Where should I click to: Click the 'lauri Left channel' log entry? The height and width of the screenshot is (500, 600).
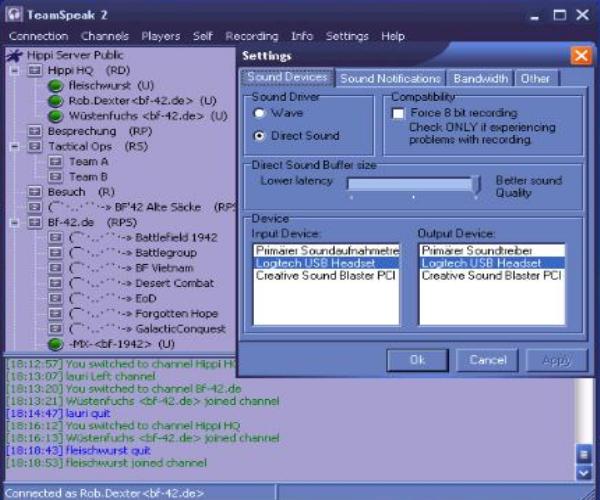coord(81,377)
